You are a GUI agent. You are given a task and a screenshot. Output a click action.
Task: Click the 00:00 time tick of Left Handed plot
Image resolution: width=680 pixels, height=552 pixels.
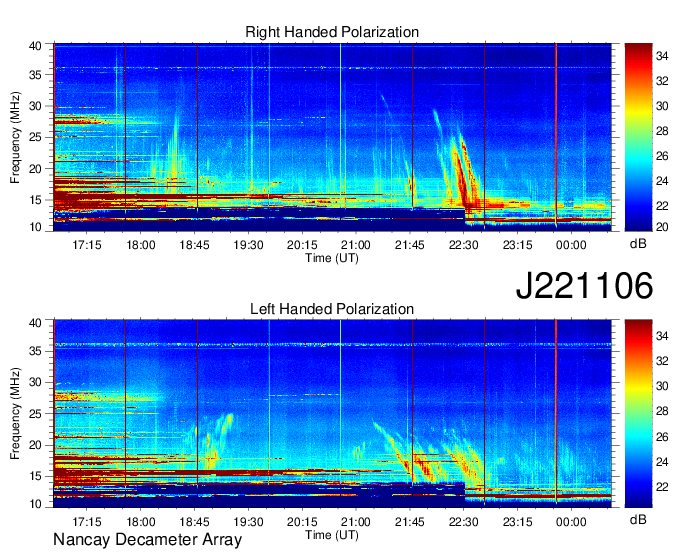[571, 522]
